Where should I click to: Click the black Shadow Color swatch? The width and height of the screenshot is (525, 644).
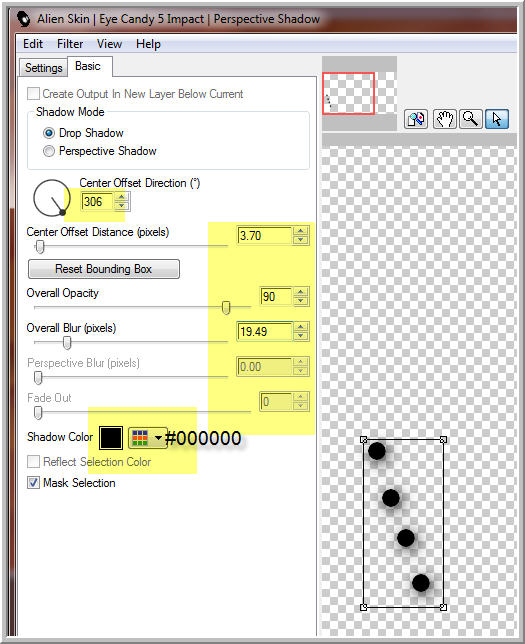pyautogui.click(x=111, y=438)
